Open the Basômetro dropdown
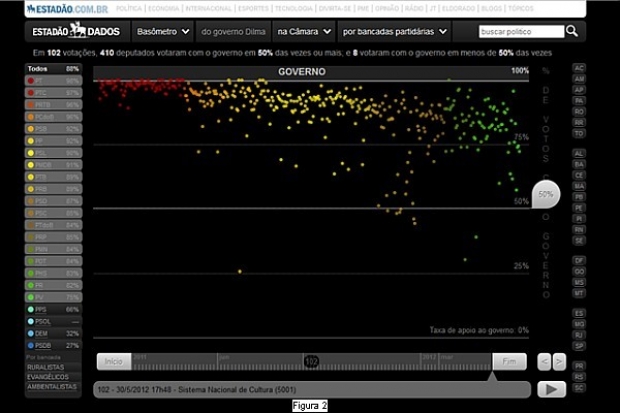This screenshot has height=413, width=620. tap(162, 31)
